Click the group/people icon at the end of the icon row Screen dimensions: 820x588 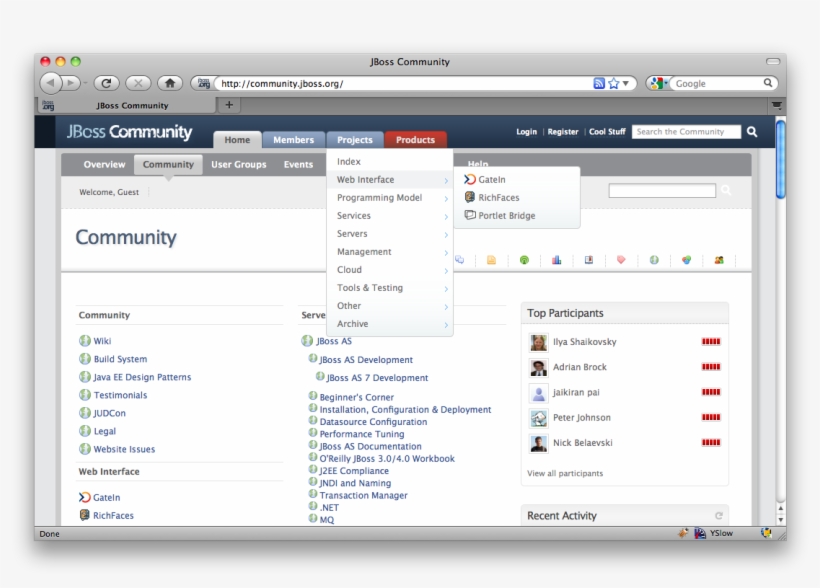pos(717,260)
